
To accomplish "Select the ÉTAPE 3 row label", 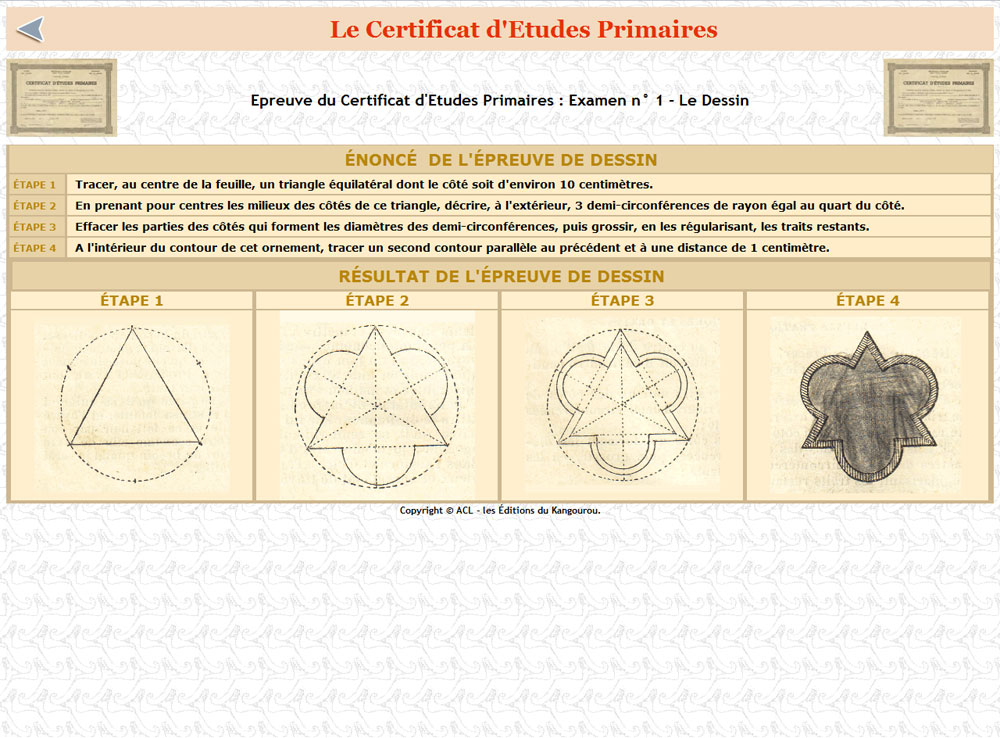I will coord(35,227).
